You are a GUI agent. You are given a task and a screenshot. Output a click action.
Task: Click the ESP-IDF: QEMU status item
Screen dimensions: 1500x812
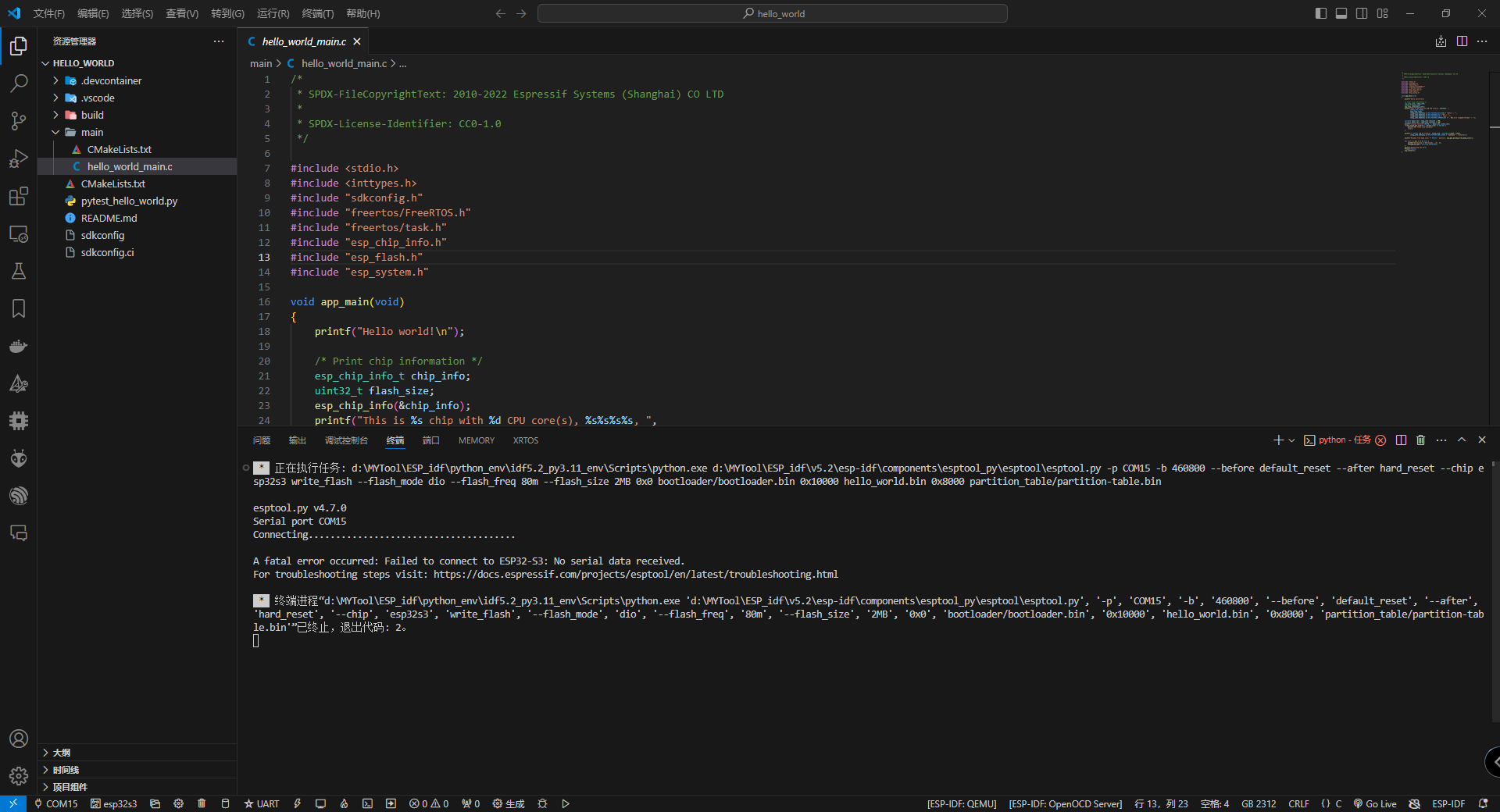pos(962,803)
